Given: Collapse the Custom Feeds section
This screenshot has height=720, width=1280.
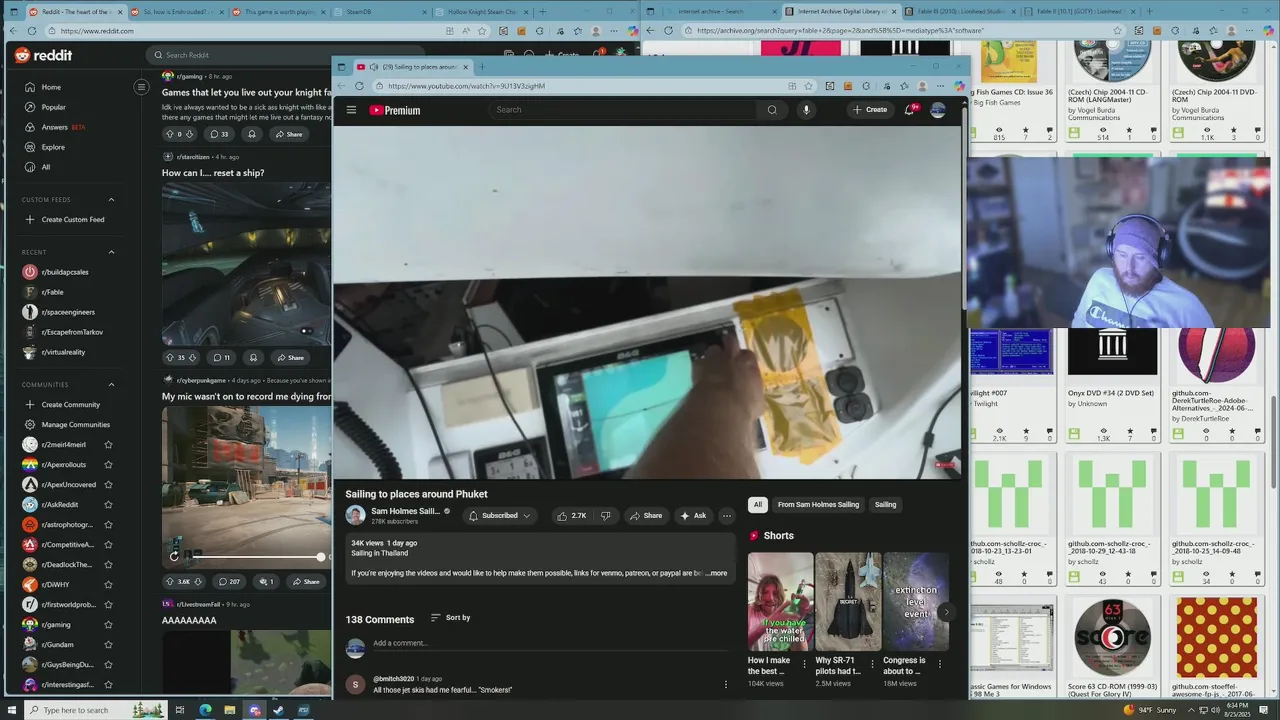Looking at the screenshot, I should click(x=111, y=200).
